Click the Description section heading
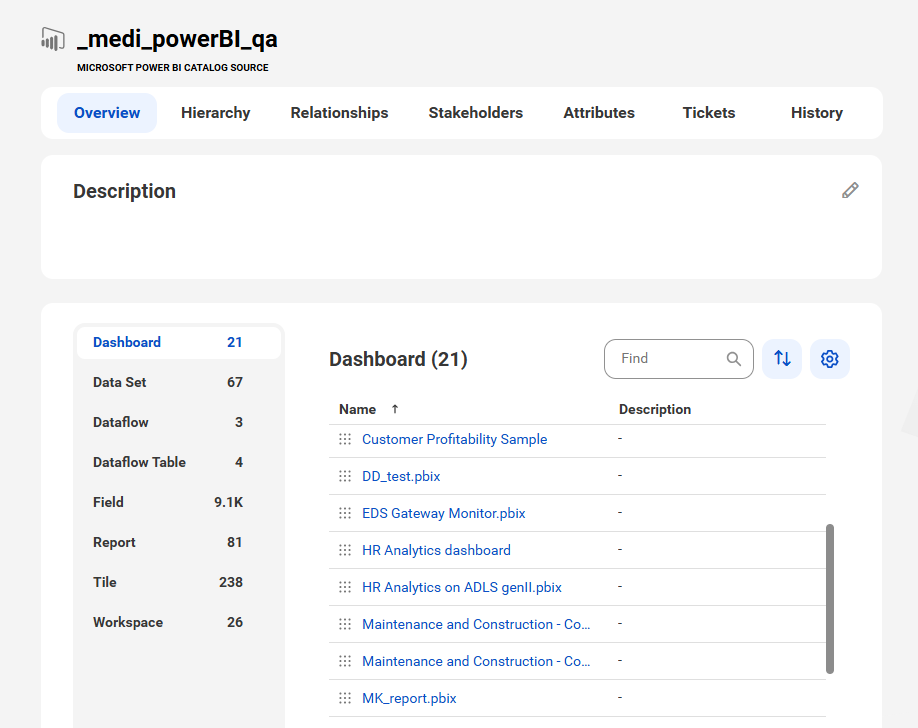 click(x=124, y=192)
